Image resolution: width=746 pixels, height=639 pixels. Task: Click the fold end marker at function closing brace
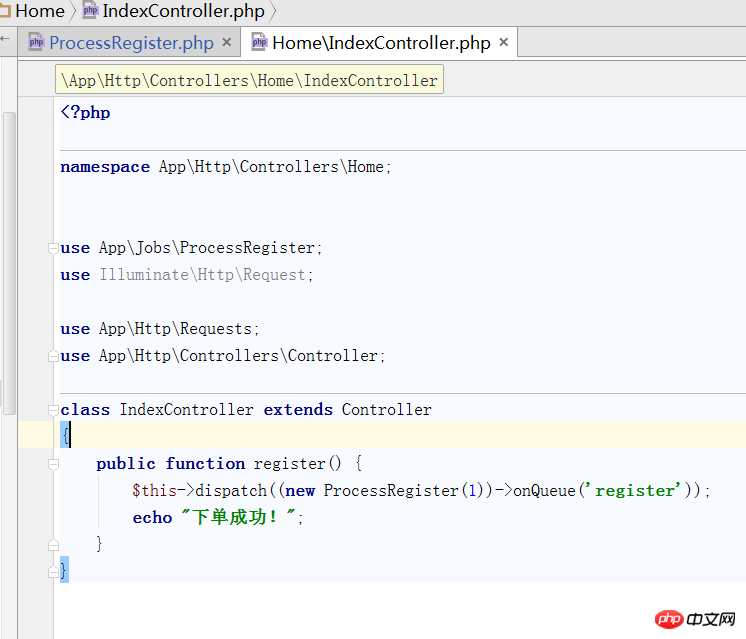52,544
